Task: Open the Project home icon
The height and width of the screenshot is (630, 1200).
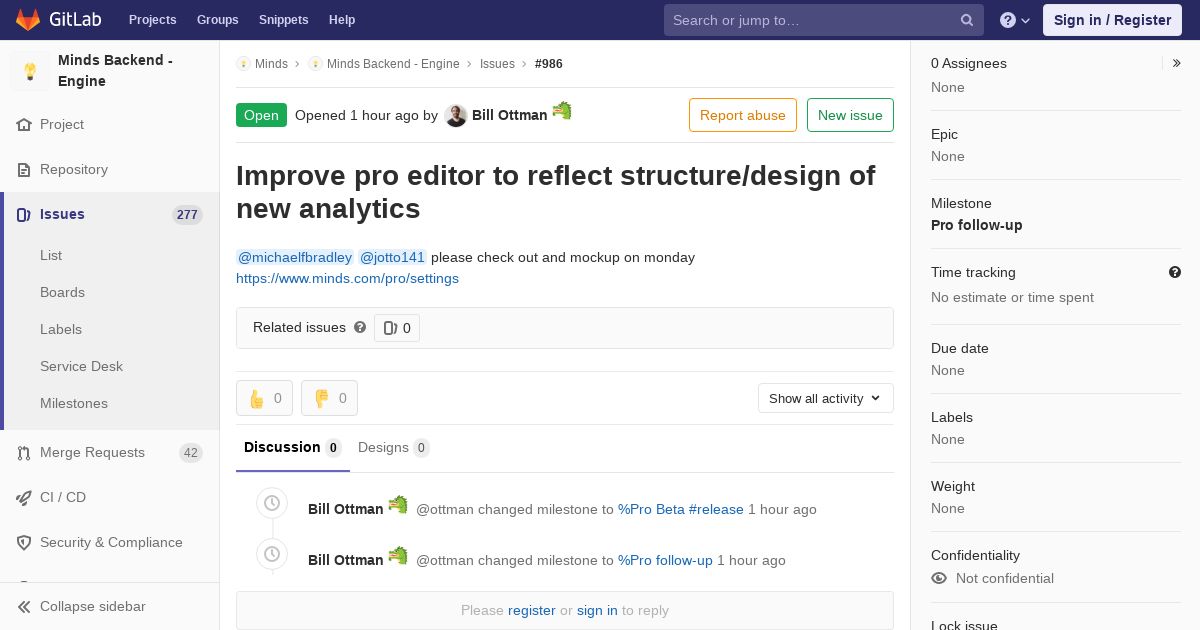Action: coord(24,125)
